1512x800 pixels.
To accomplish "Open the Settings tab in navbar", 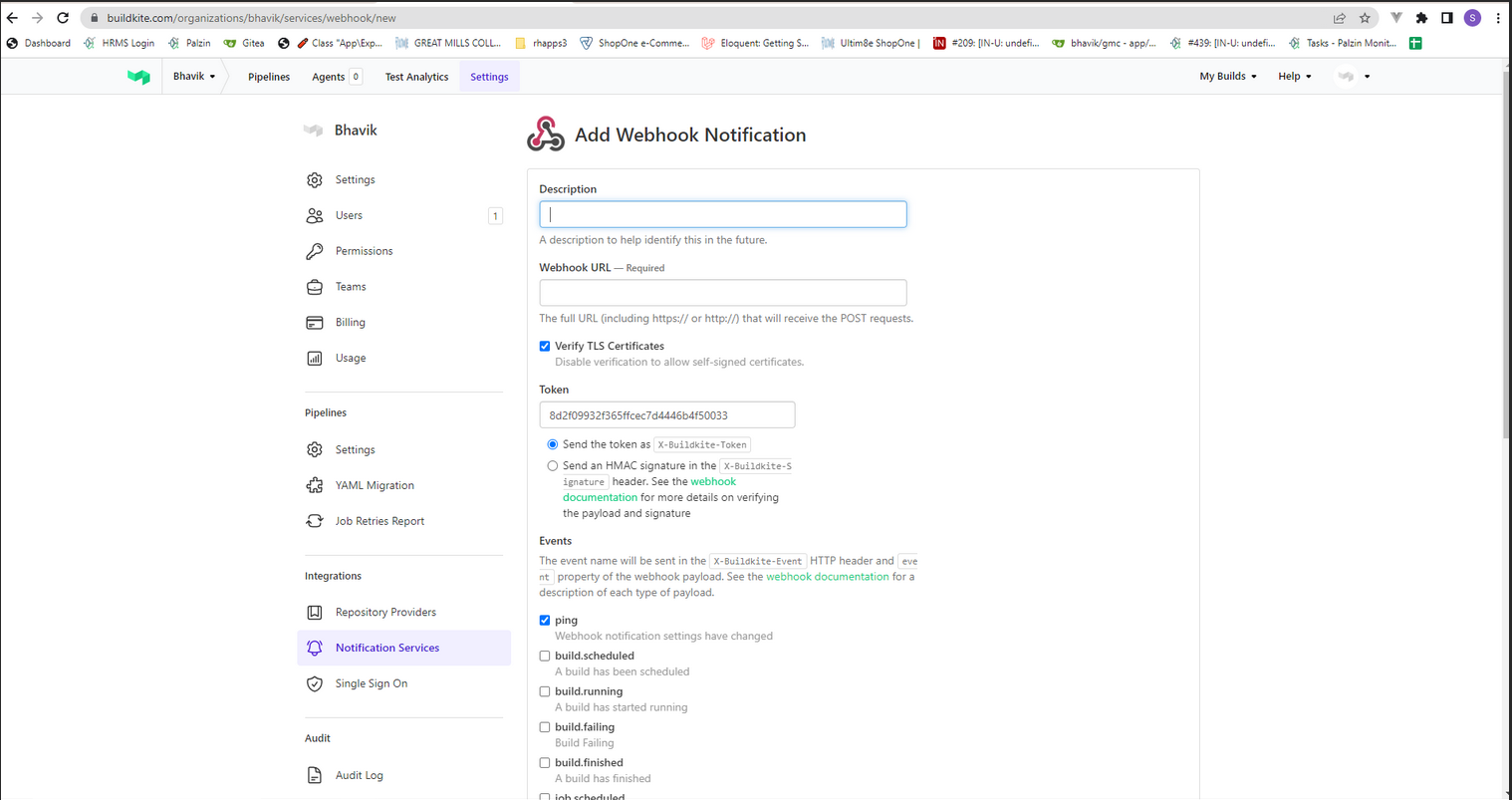I will click(489, 77).
